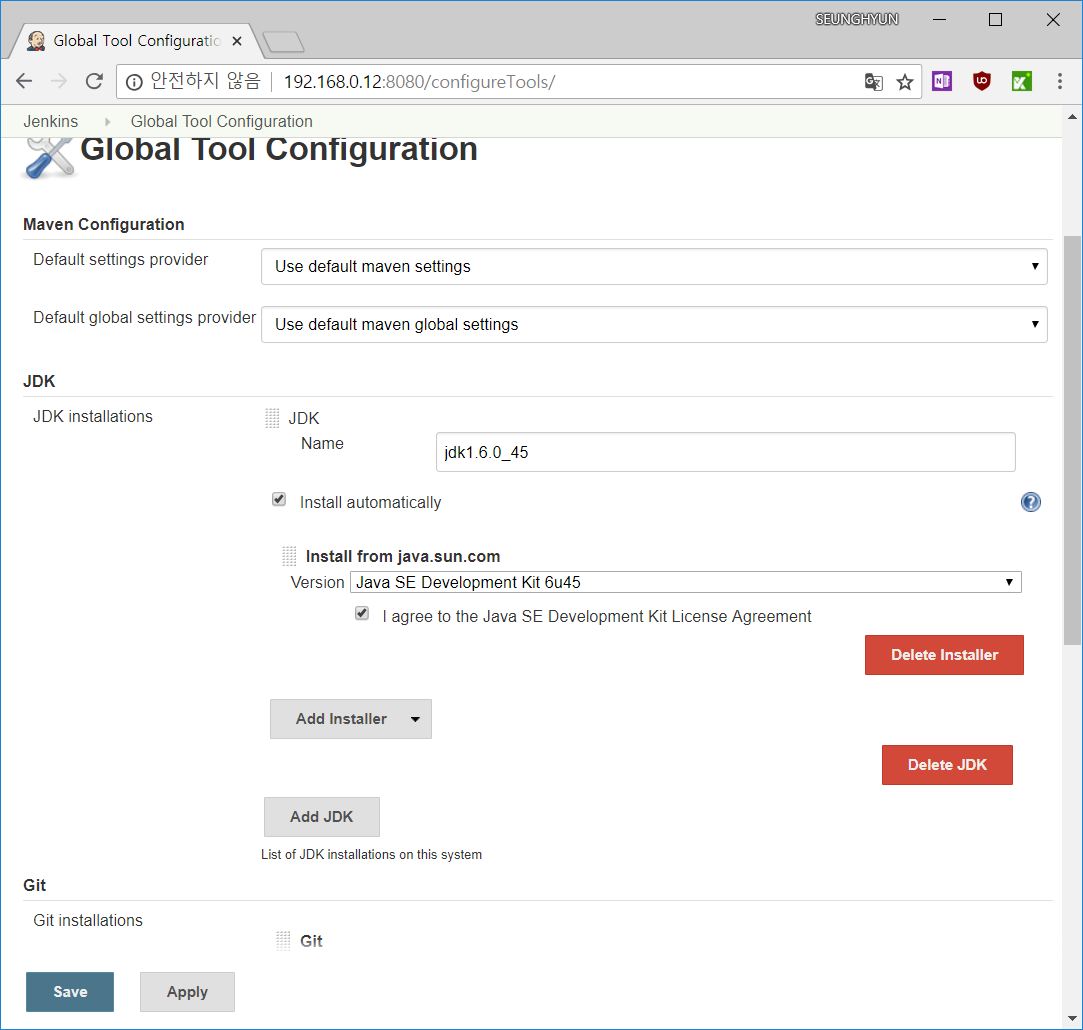This screenshot has height=1030, width=1083.
Task: Click the Global Tool Configuration wrench icon
Action: tap(48, 158)
